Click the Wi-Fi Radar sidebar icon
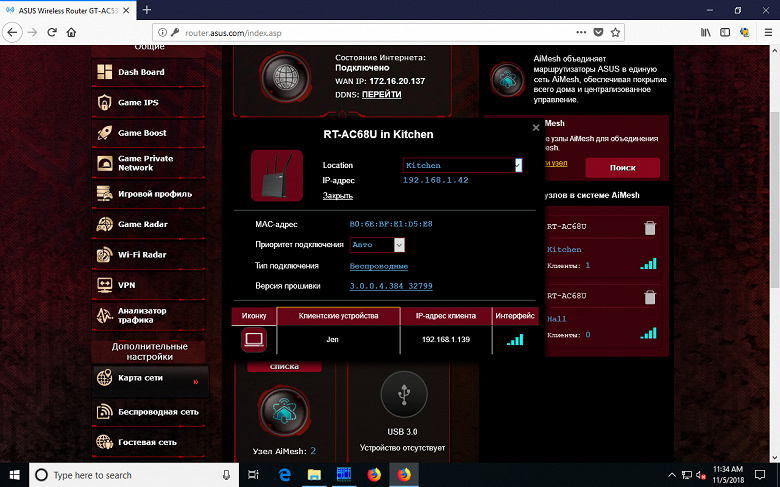The image size is (780, 487). click(104, 255)
